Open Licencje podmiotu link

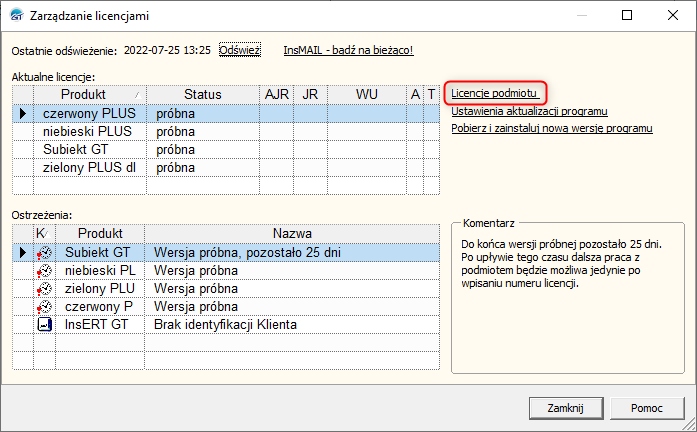click(x=495, y=93)
